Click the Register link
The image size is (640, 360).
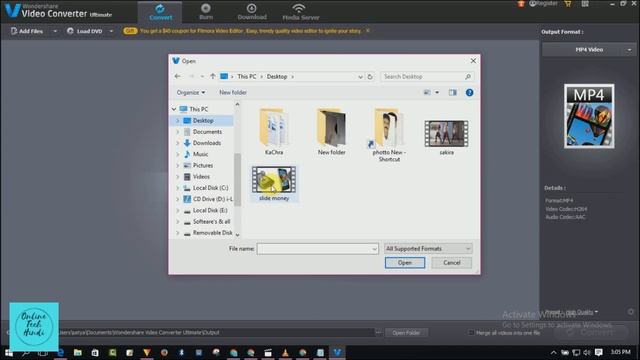click(x=544, y=4)
